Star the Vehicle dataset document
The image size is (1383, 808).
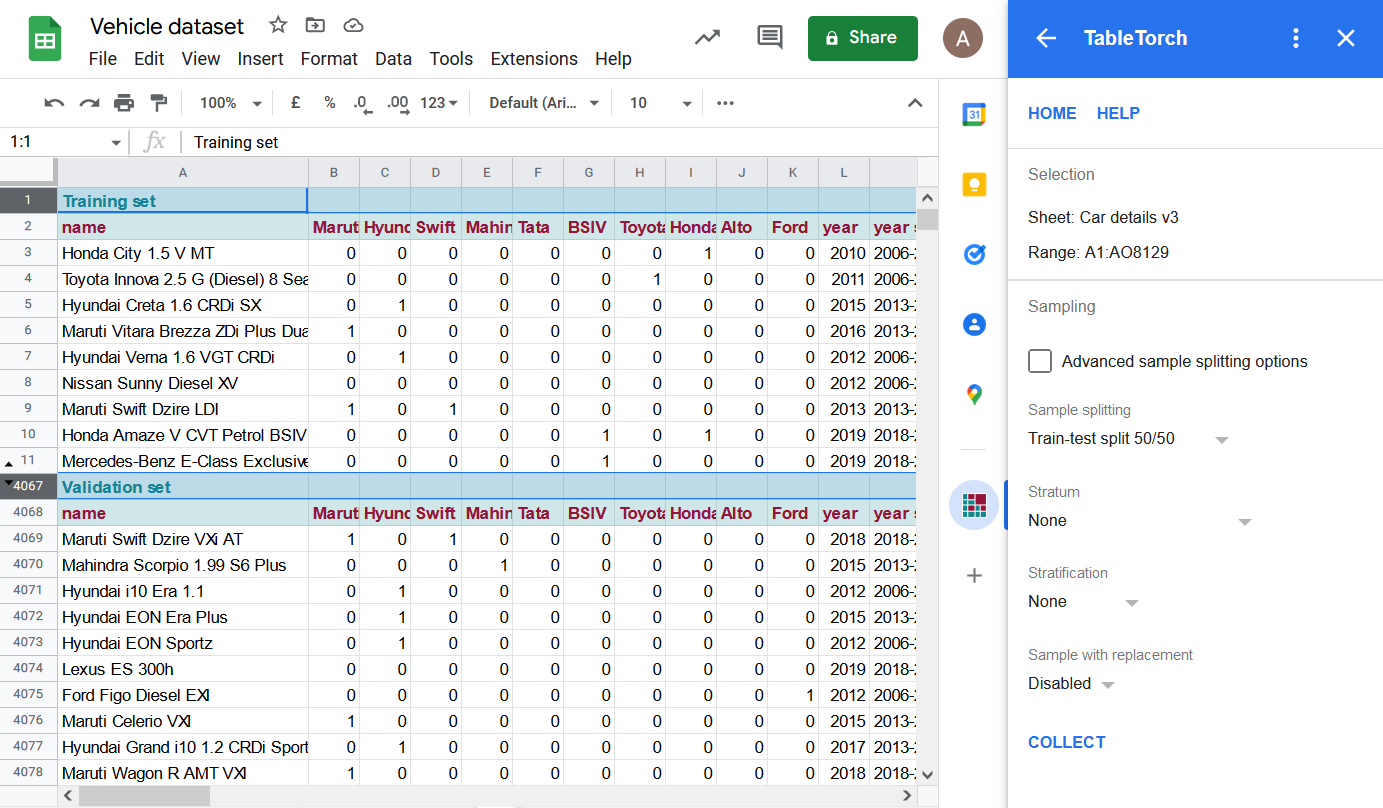click(278, 25)
